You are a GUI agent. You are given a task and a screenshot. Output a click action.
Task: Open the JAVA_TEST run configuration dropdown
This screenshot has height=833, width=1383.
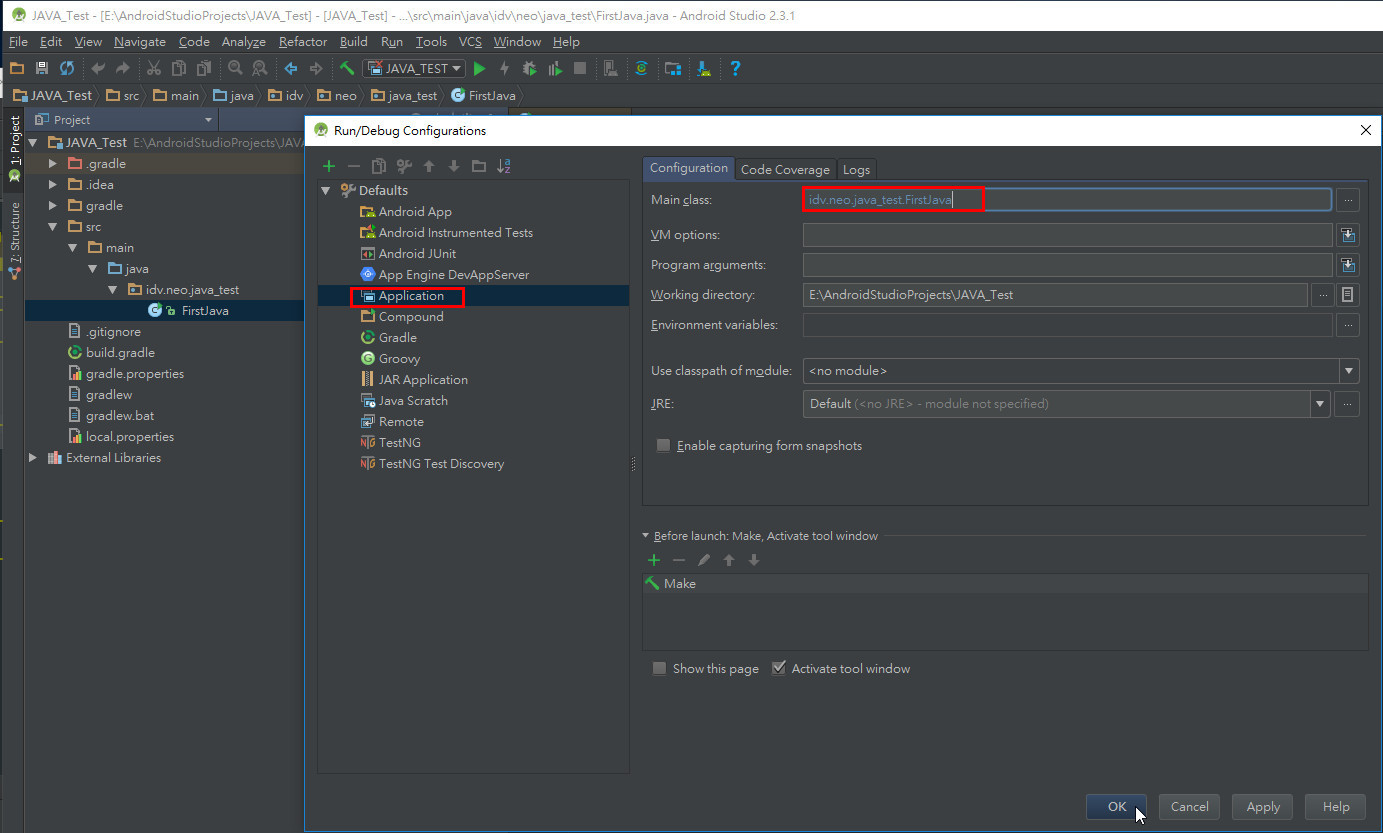pyautogui.click(x=414, y=69)
